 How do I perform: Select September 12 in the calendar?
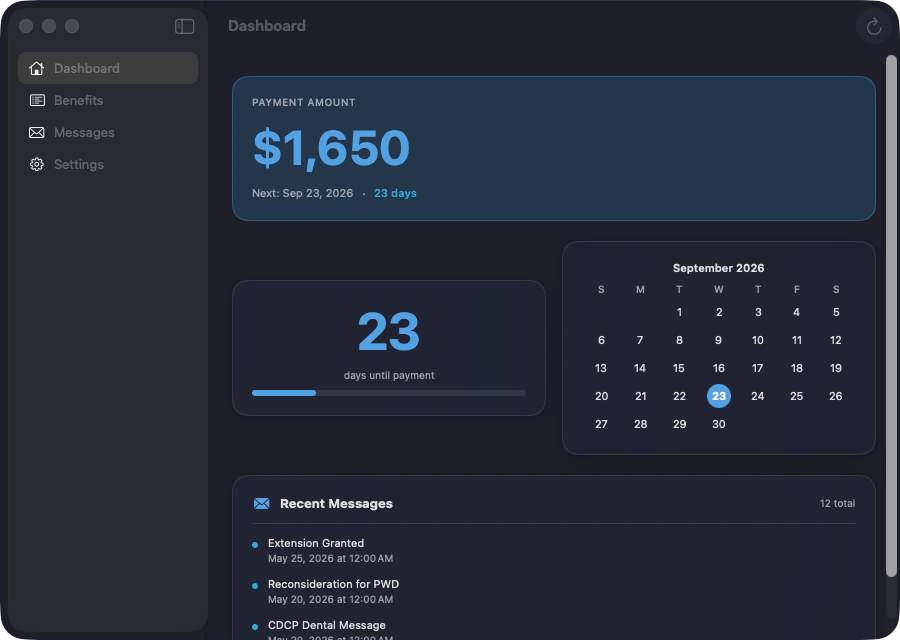tap(836, 340)
